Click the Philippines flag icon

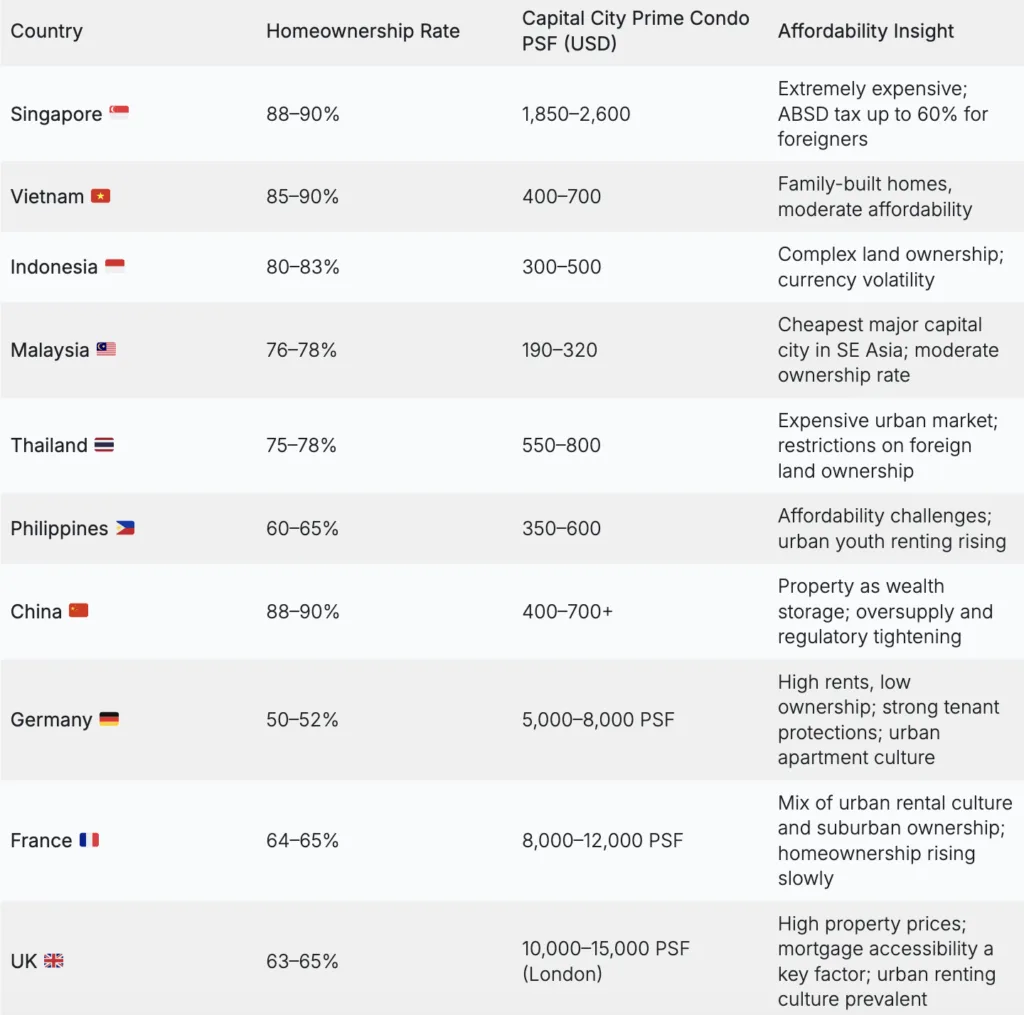coord(125,528)
